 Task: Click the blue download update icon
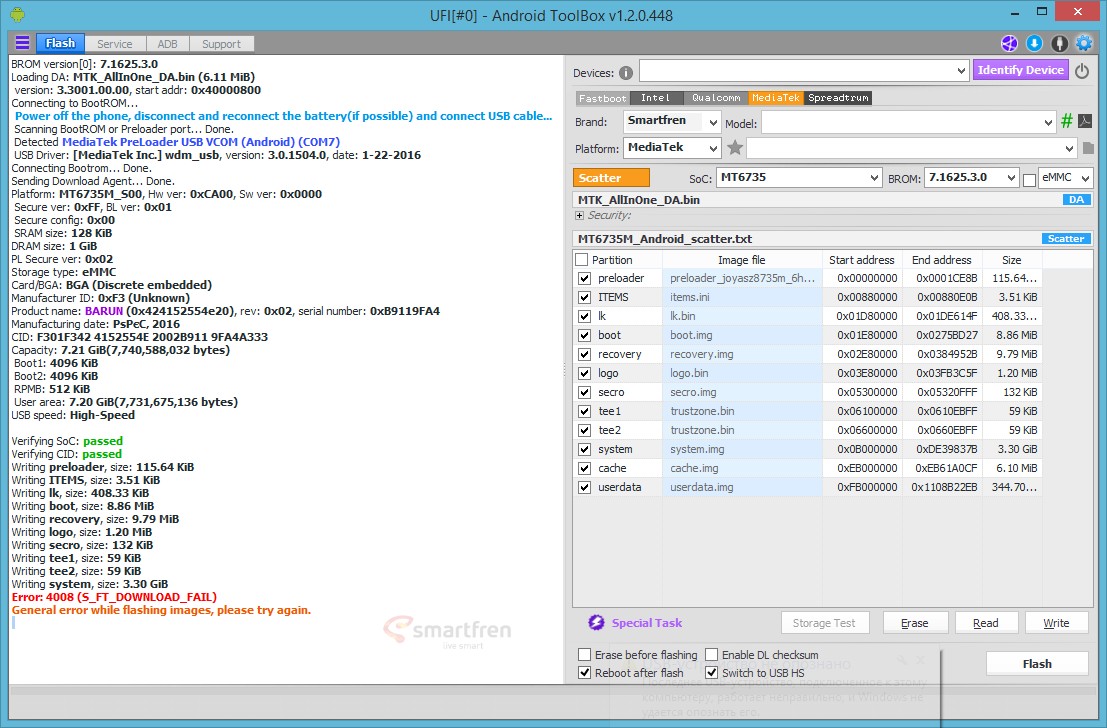click(1034, 44)
